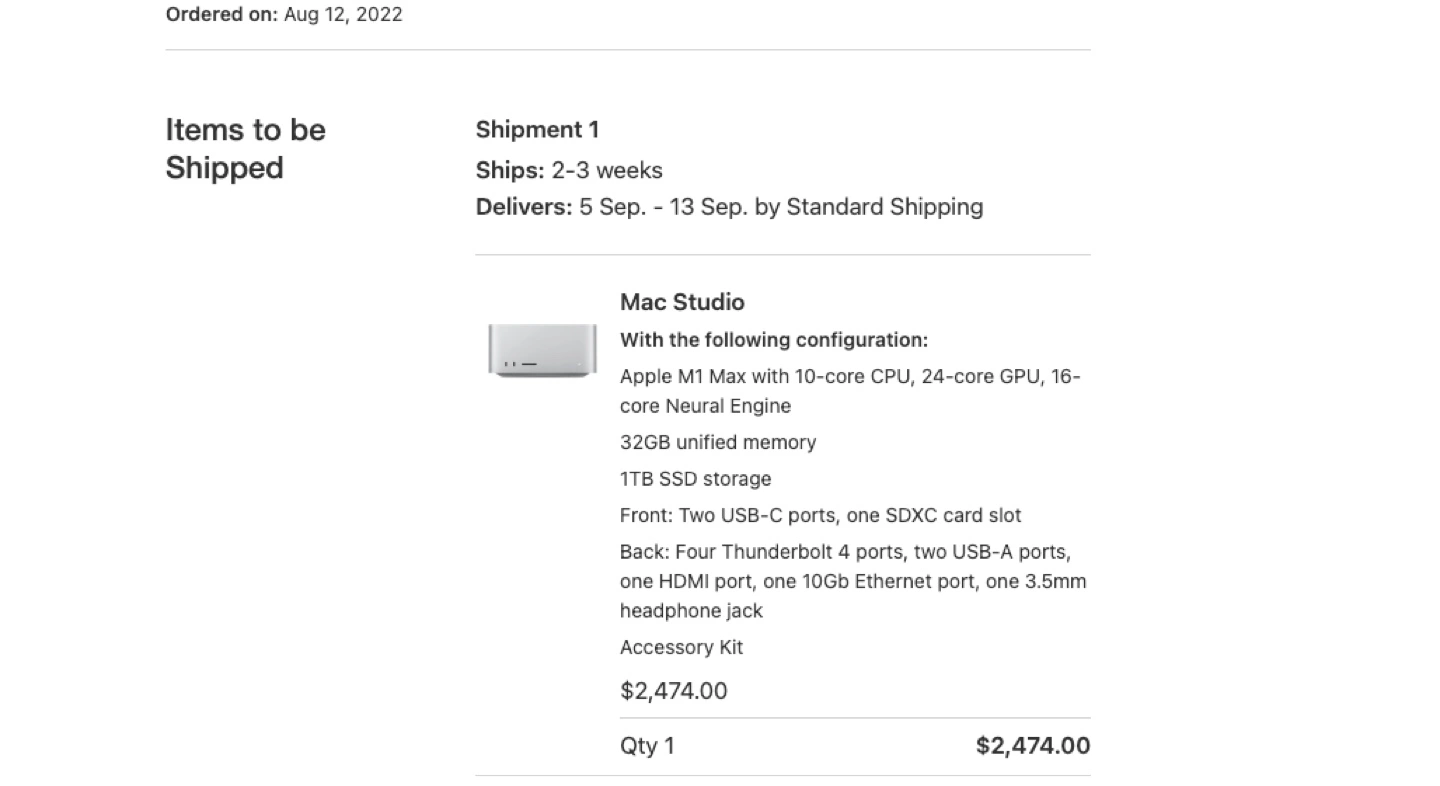The image size is (1440, 786).
Task: Click the Back Thunderbolt 4 ports description
Action: pos(844,552)
